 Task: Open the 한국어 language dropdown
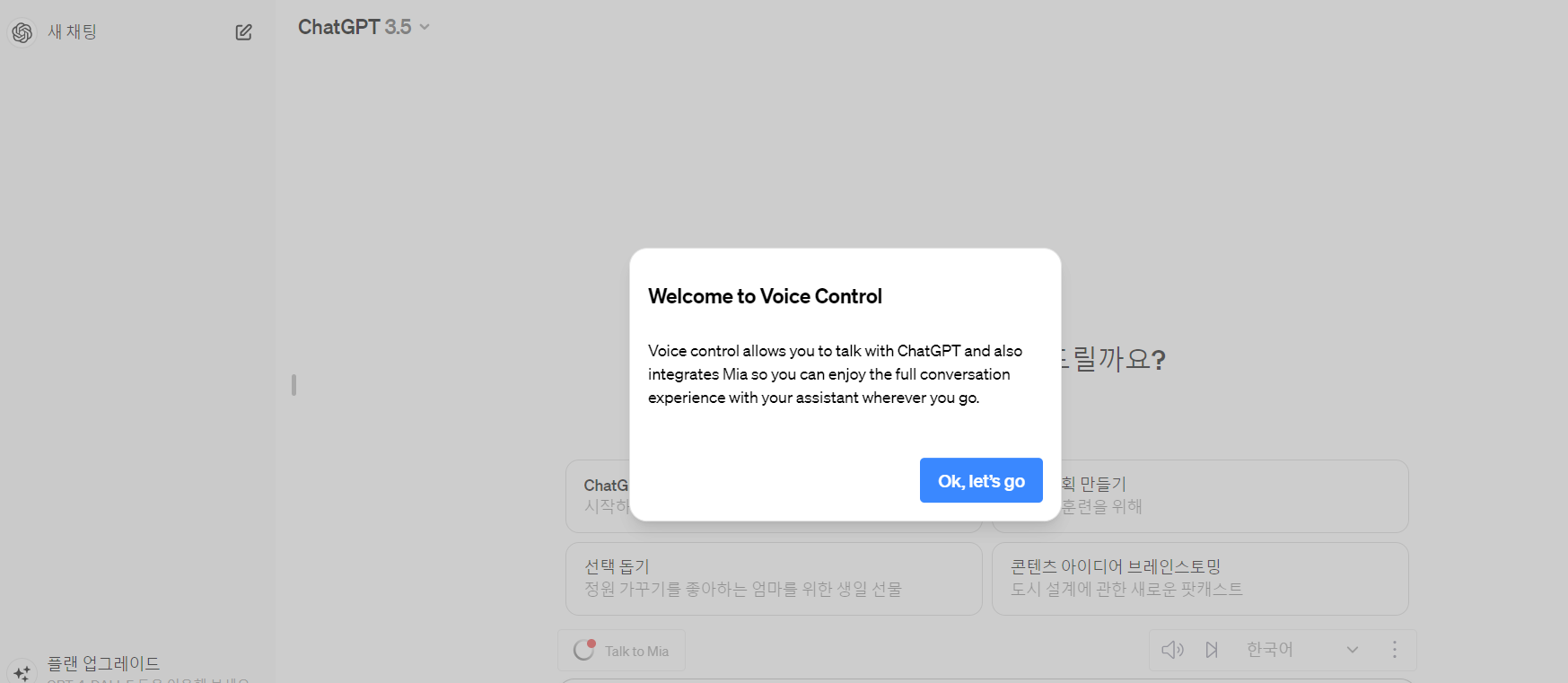pyautogui.click(x=1302, y=650)
